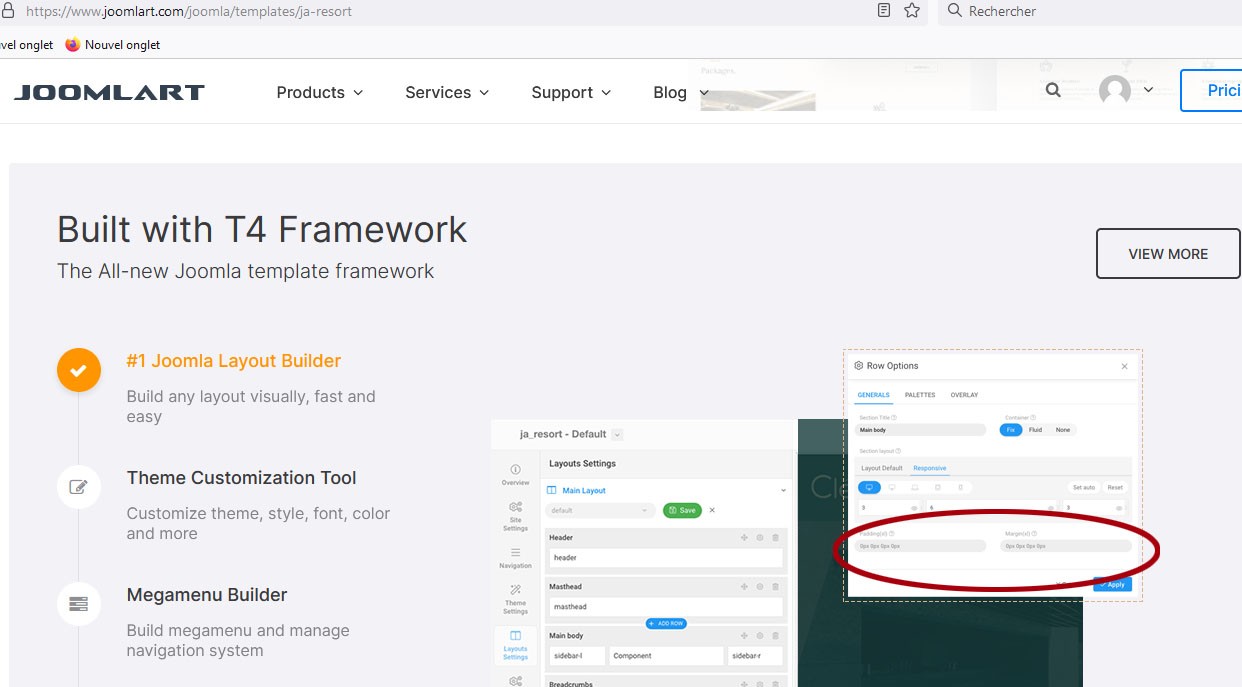Open the default layout select box
1242x687 pixels.
(x=600, y=510)
